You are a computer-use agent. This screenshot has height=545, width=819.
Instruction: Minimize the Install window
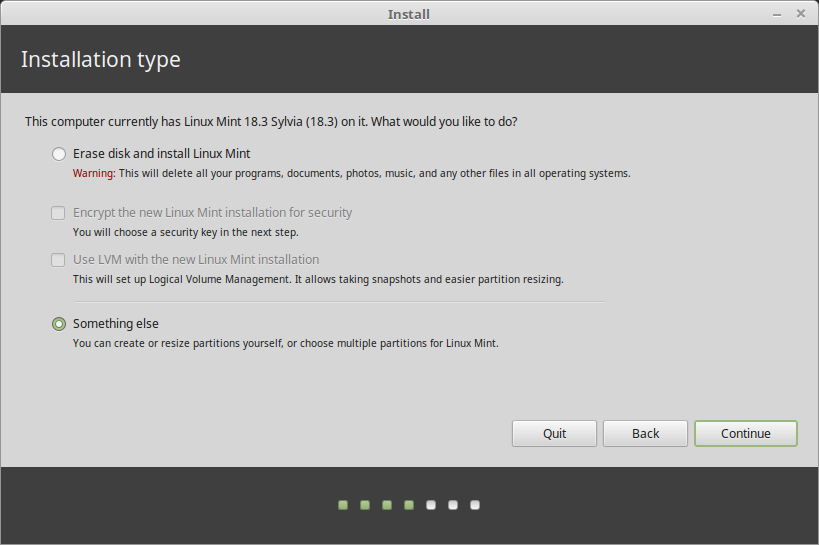pos(777,14)
